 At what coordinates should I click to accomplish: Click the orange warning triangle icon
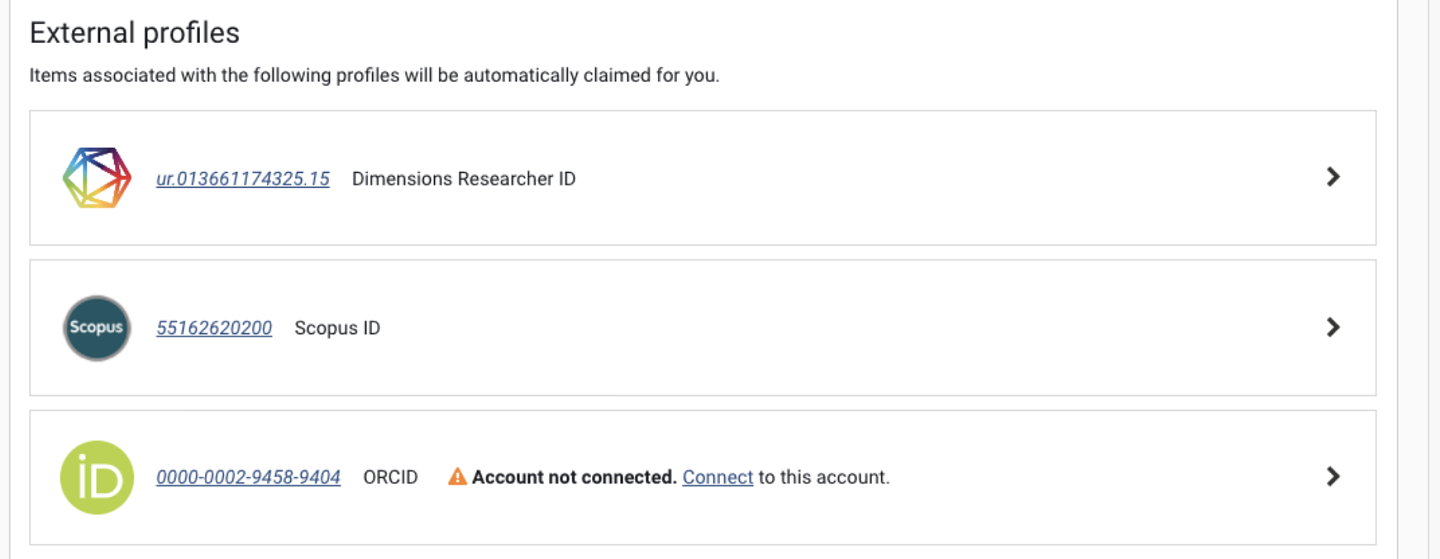[457, 477]
